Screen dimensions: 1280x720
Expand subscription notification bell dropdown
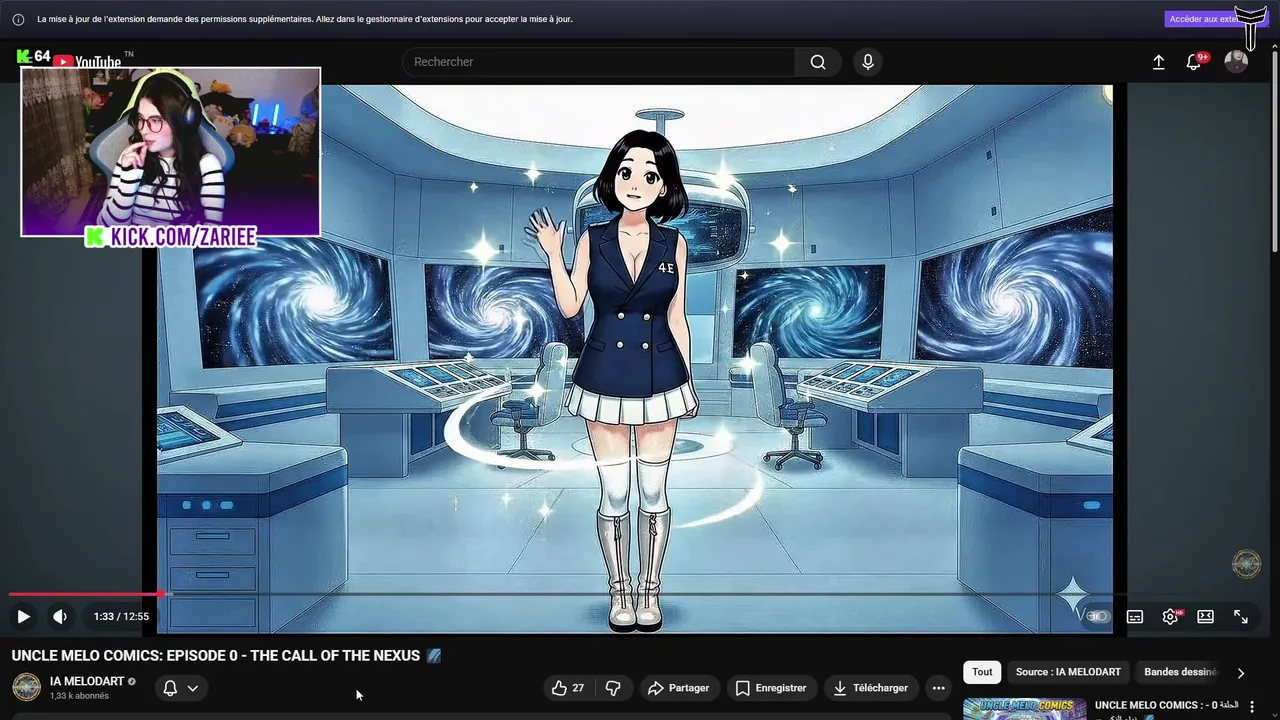click(x=181, y=688)
